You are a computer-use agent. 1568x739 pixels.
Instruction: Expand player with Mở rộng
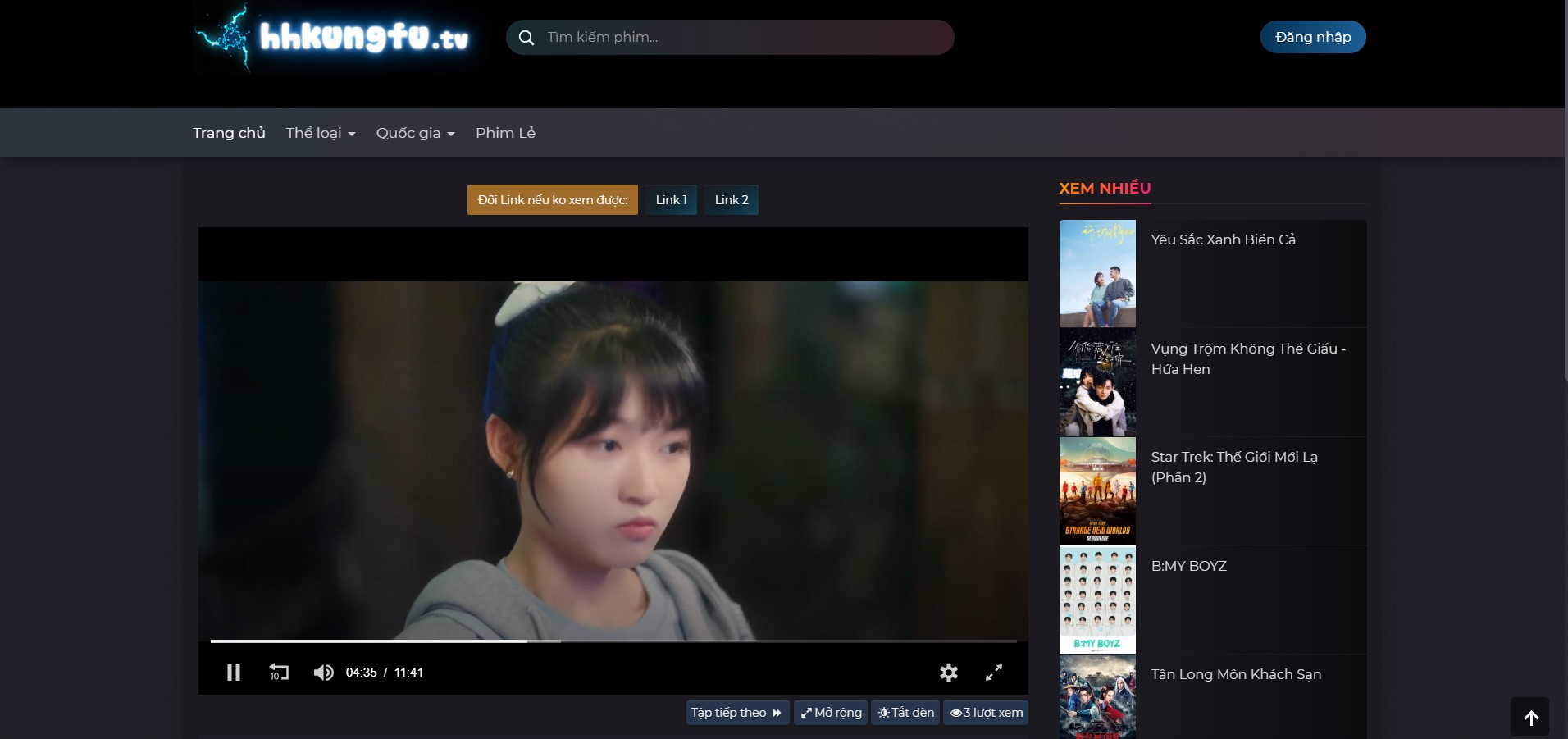tap(831, 713)
